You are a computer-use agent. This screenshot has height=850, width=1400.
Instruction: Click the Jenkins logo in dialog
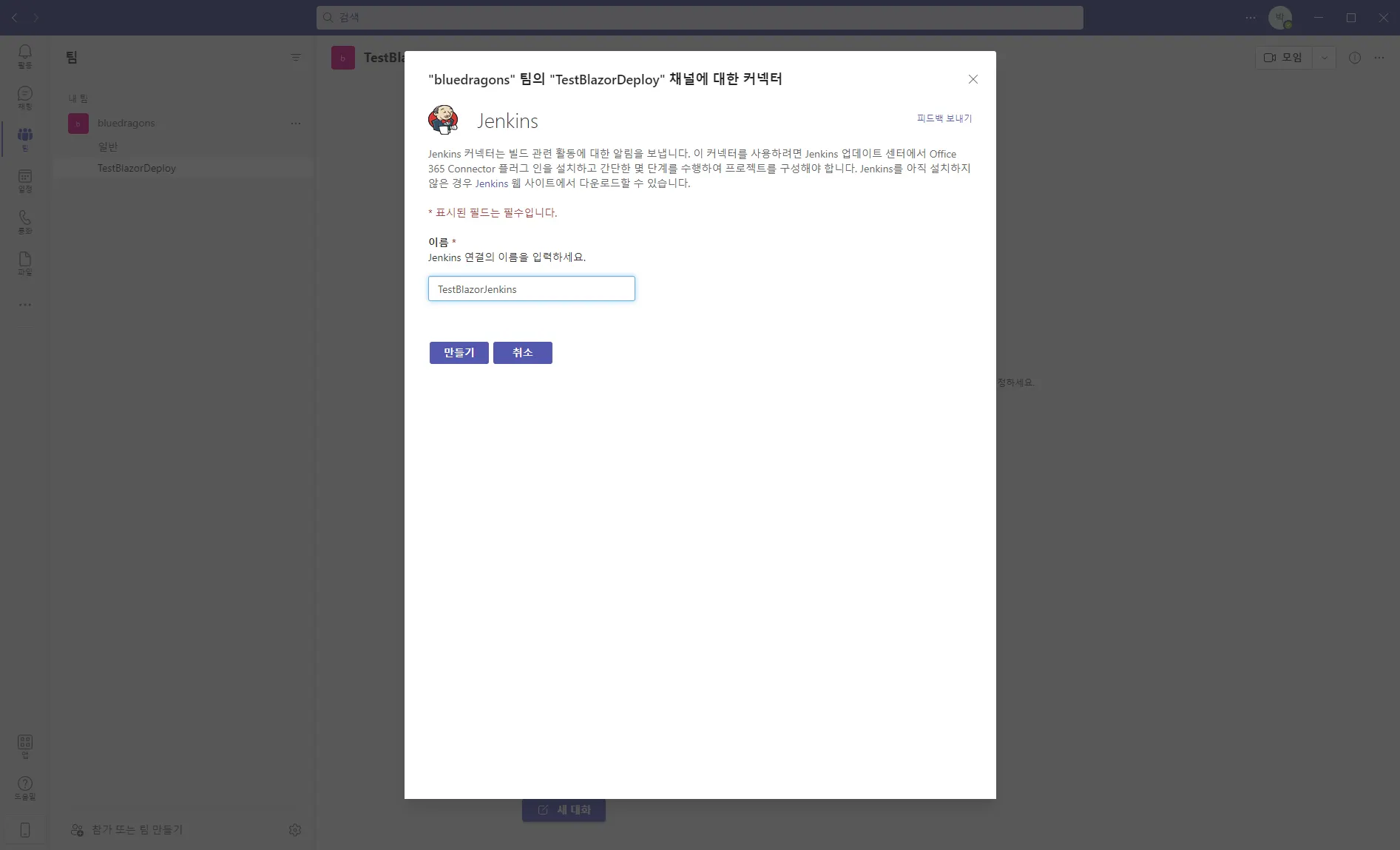pyautogui.click(x=444, y=120)
